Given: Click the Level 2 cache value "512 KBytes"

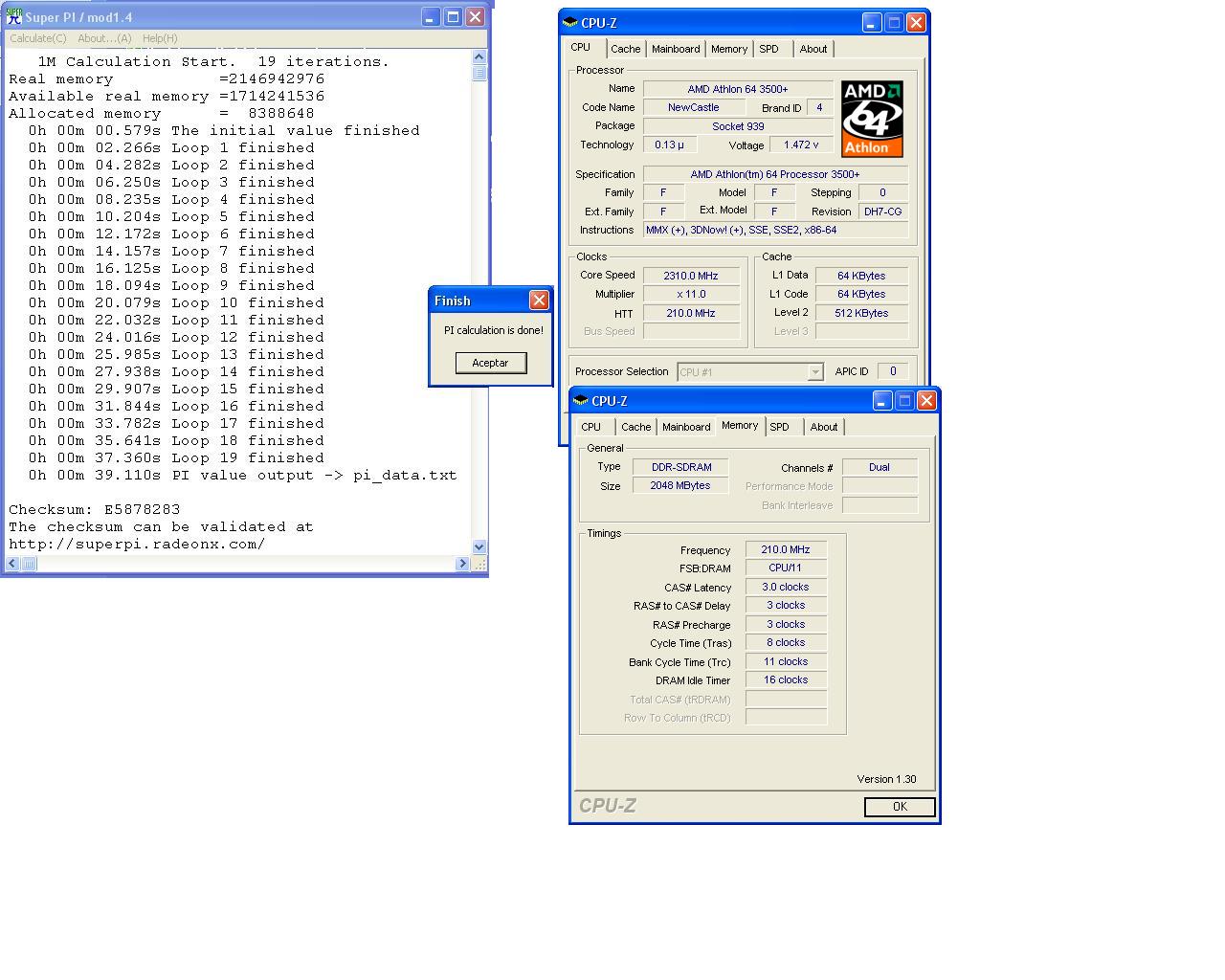Looking at the screenshot, I should (x=861, y=313).
